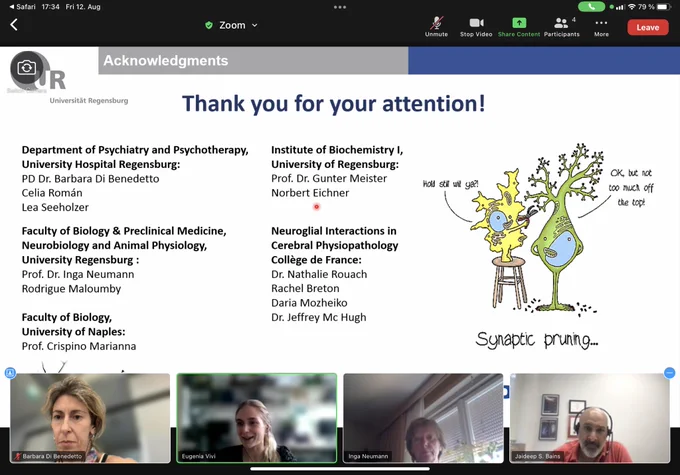
Task: Click 'Dr. Nathalie Rouach' name
Action: pos(319,274)
